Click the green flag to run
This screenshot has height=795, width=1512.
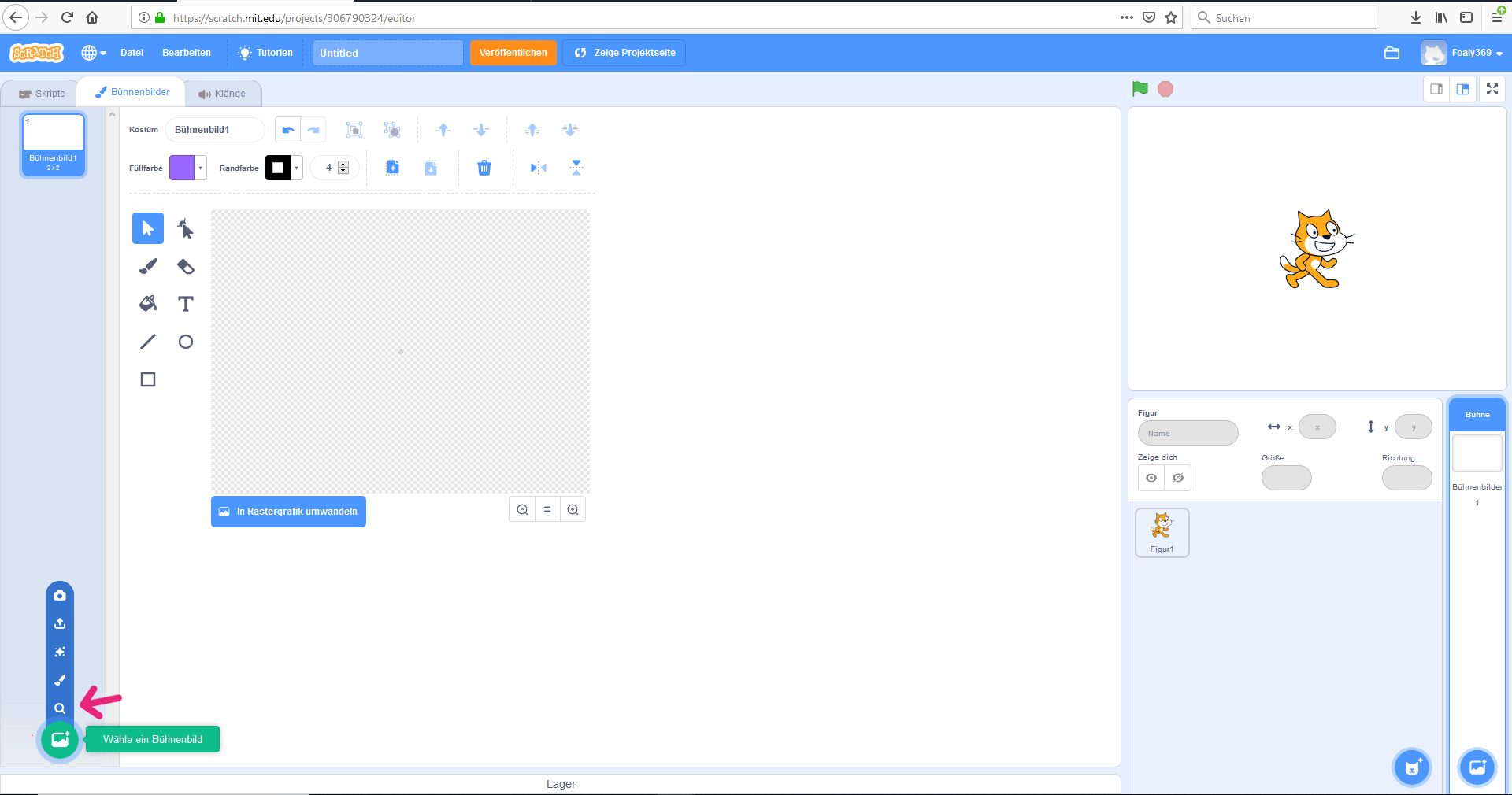coord(1140,89)
